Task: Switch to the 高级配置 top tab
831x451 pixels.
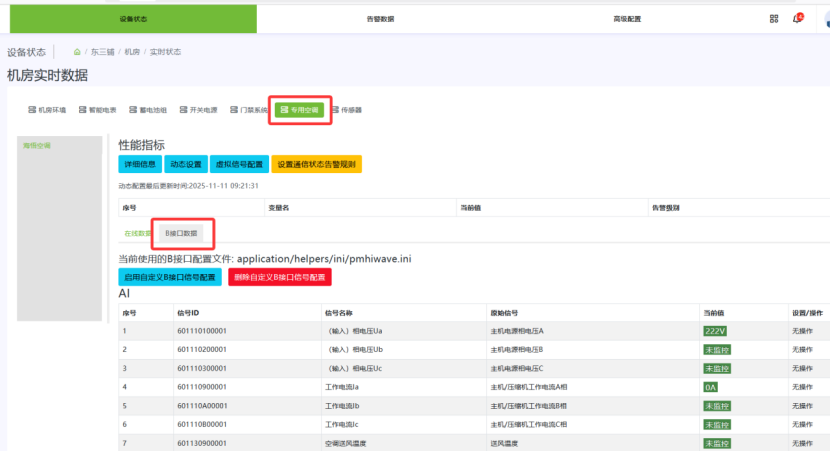Action: coord(627,19)
